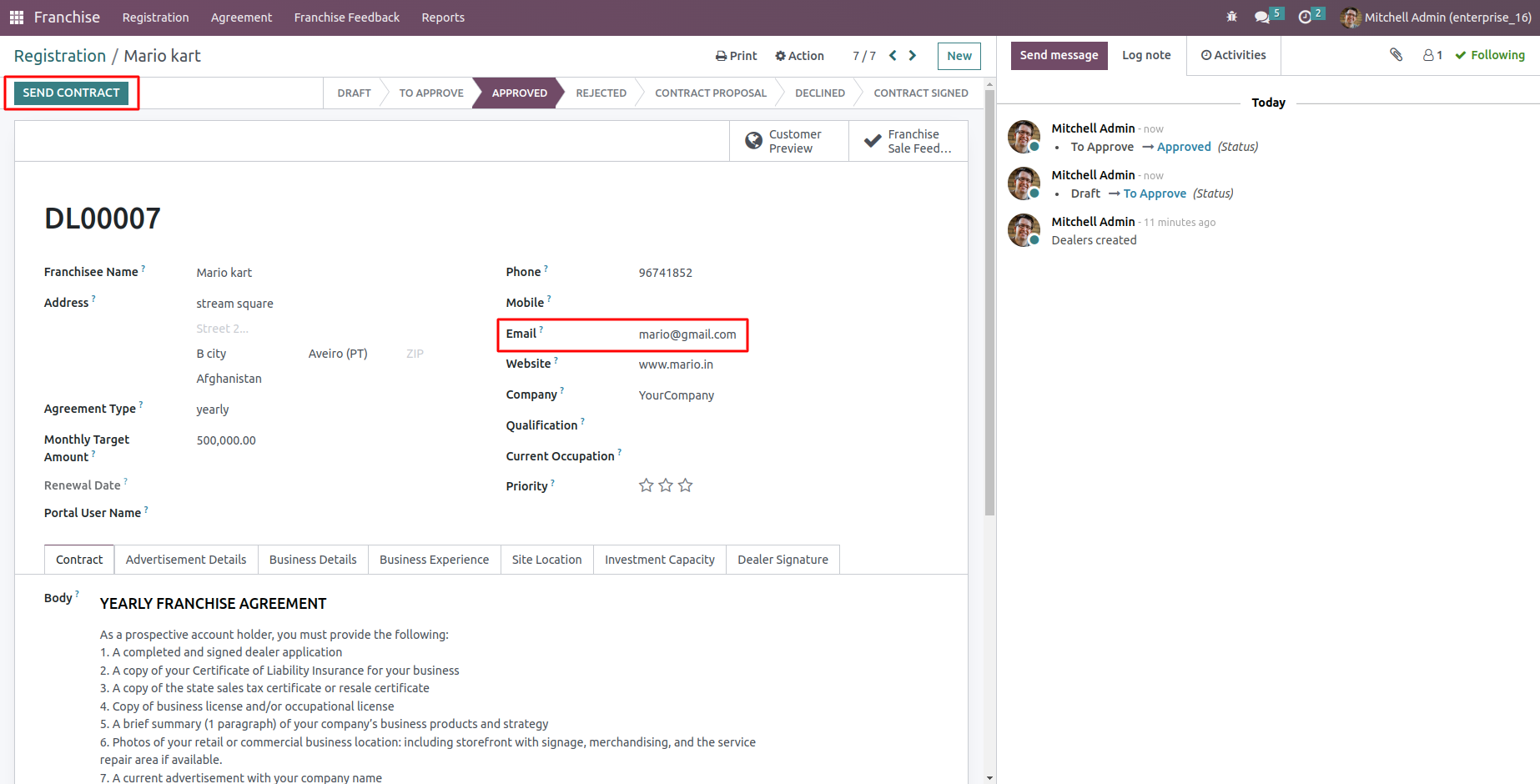Go to previous record arrow
The image size is (1540, 784).
[x=893, y=55]
